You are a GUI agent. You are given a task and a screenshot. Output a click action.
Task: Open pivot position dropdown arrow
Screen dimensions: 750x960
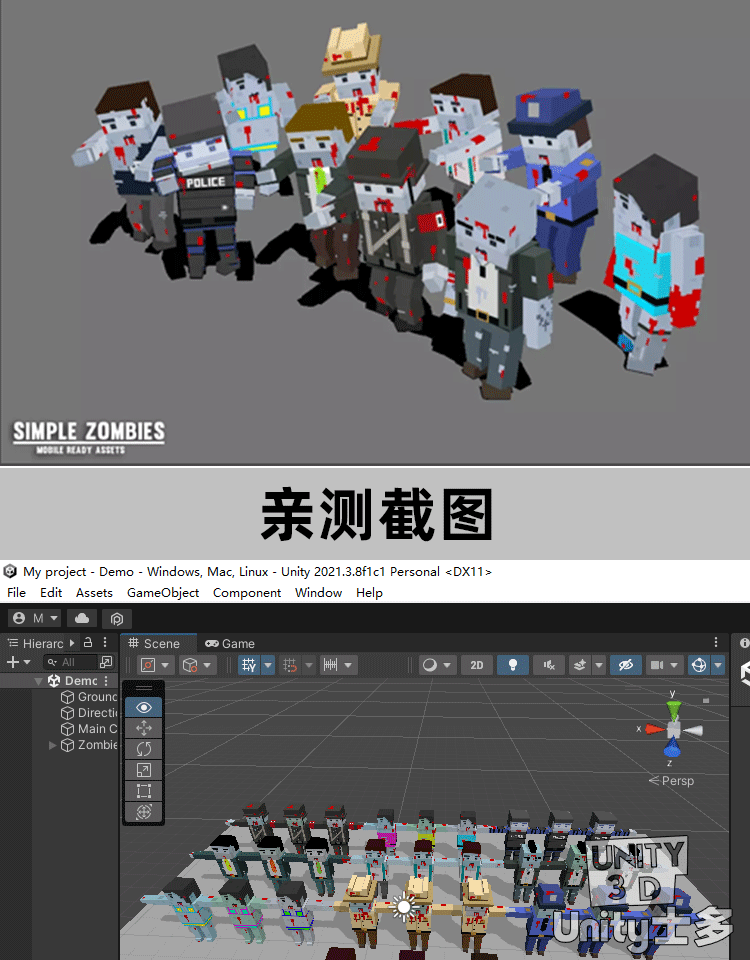pyautogui.click(x=165, y=665)
